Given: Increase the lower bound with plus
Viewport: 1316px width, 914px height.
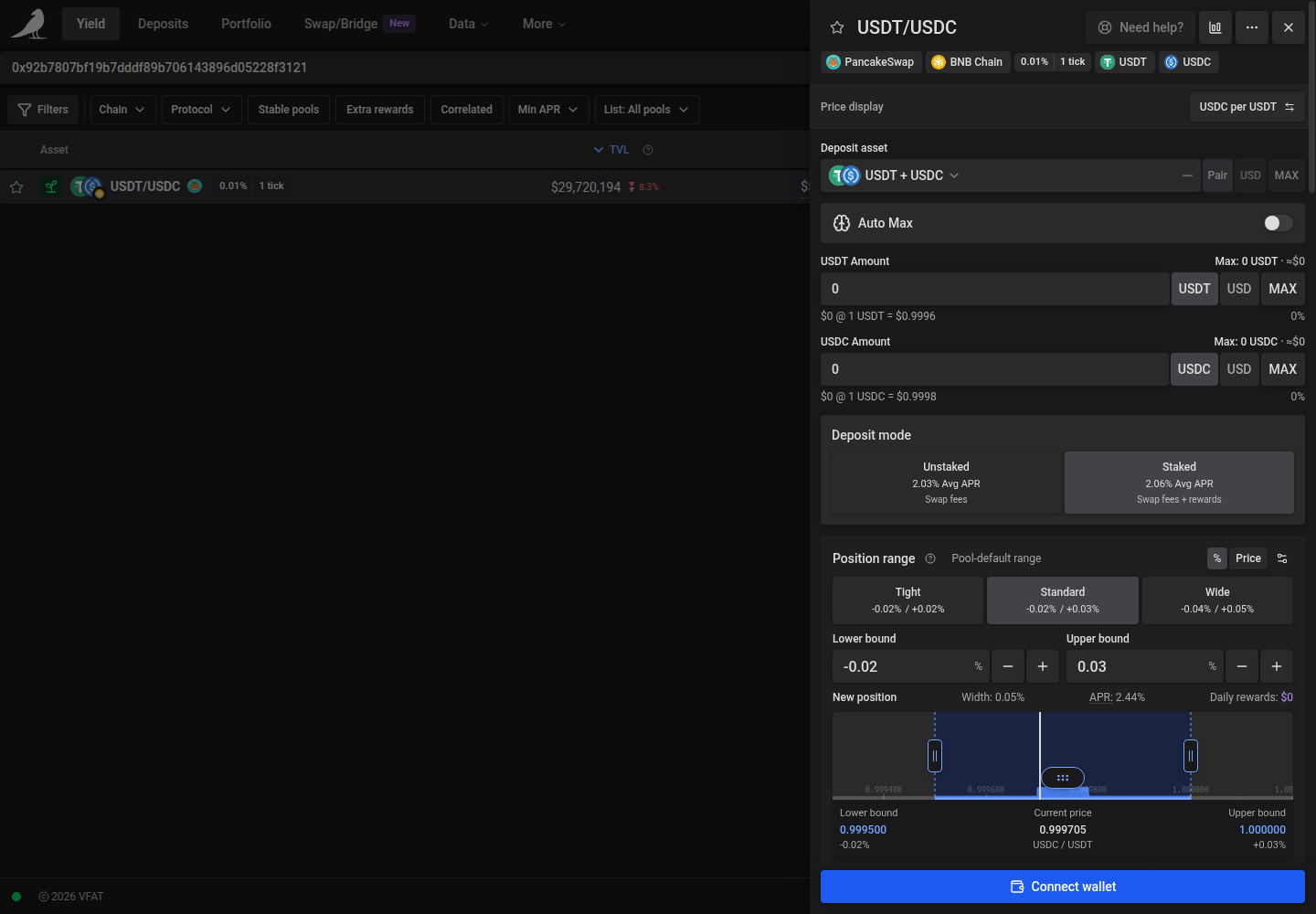Looking at the screenshot, I should click(x=1043, y=667).
